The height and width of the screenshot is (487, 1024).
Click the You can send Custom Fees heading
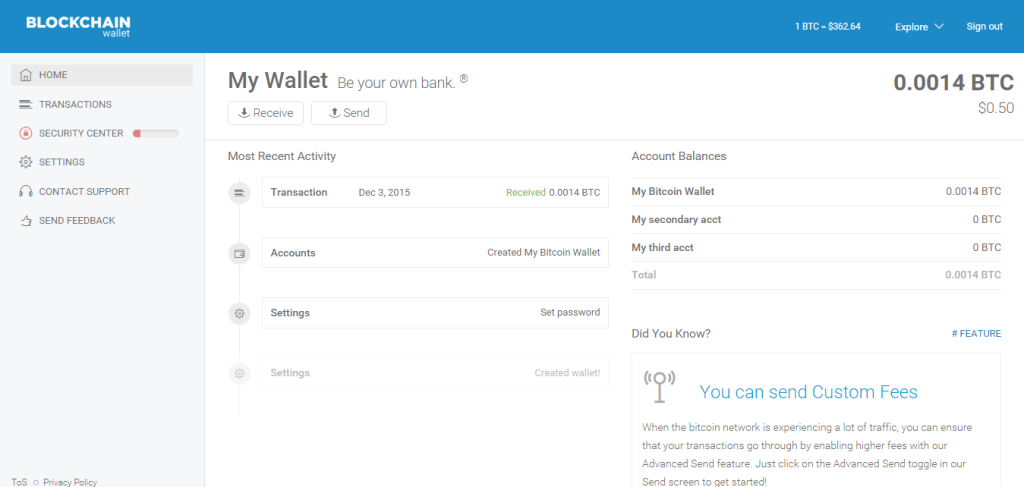pos(808,392)
